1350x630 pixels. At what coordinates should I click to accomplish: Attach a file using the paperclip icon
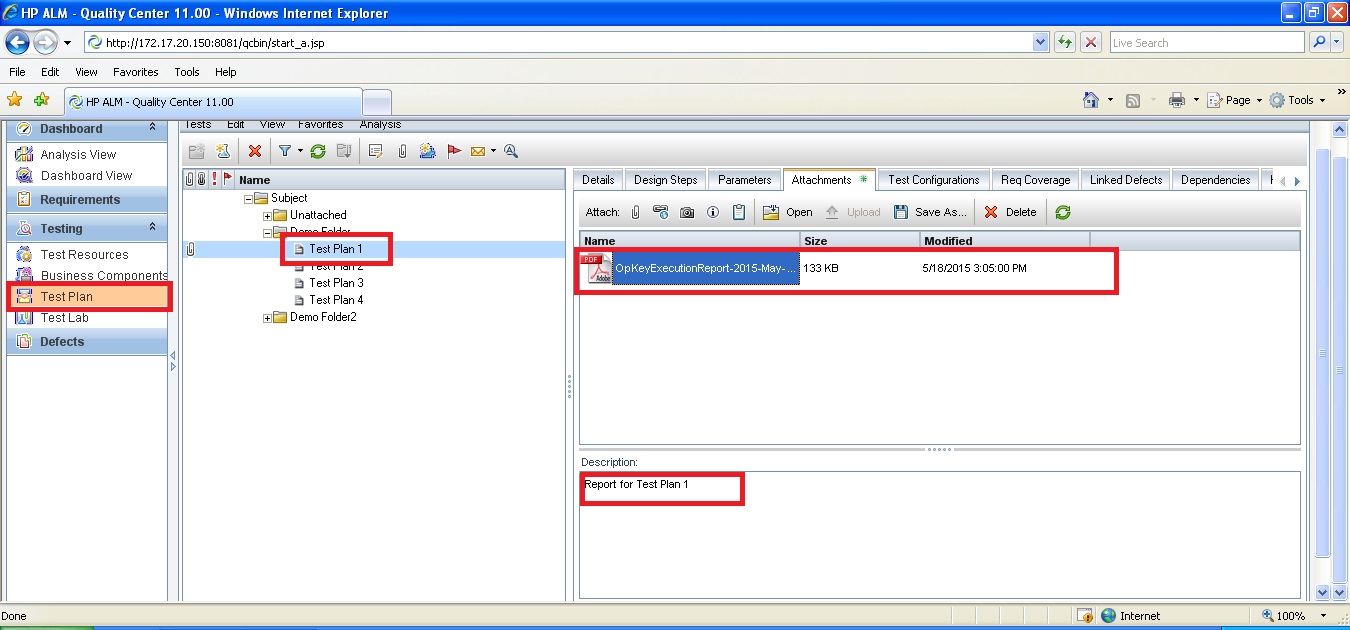[x=635, y=212]
